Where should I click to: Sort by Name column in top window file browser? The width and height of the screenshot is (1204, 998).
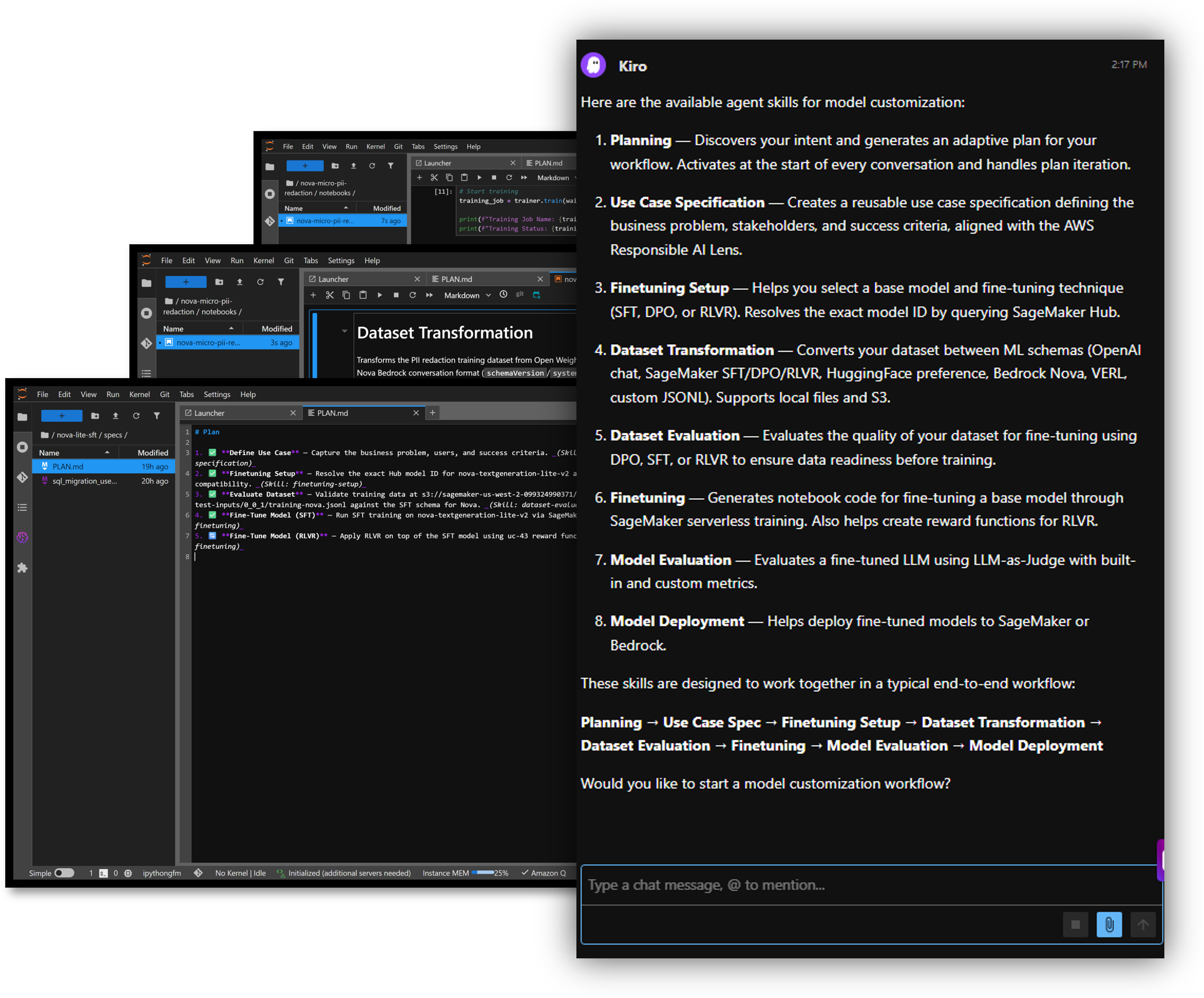[x=317, y=208]
